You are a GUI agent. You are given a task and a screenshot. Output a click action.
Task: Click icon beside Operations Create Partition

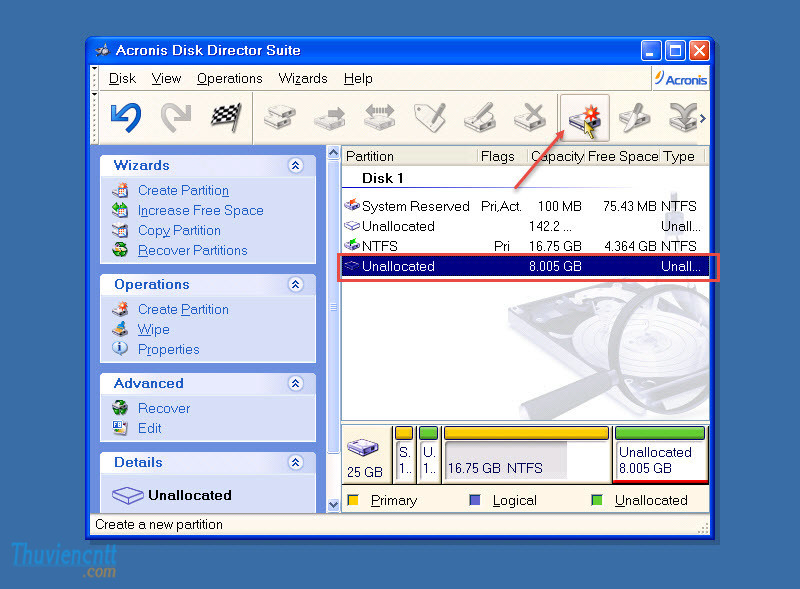[x=120, y=309]
